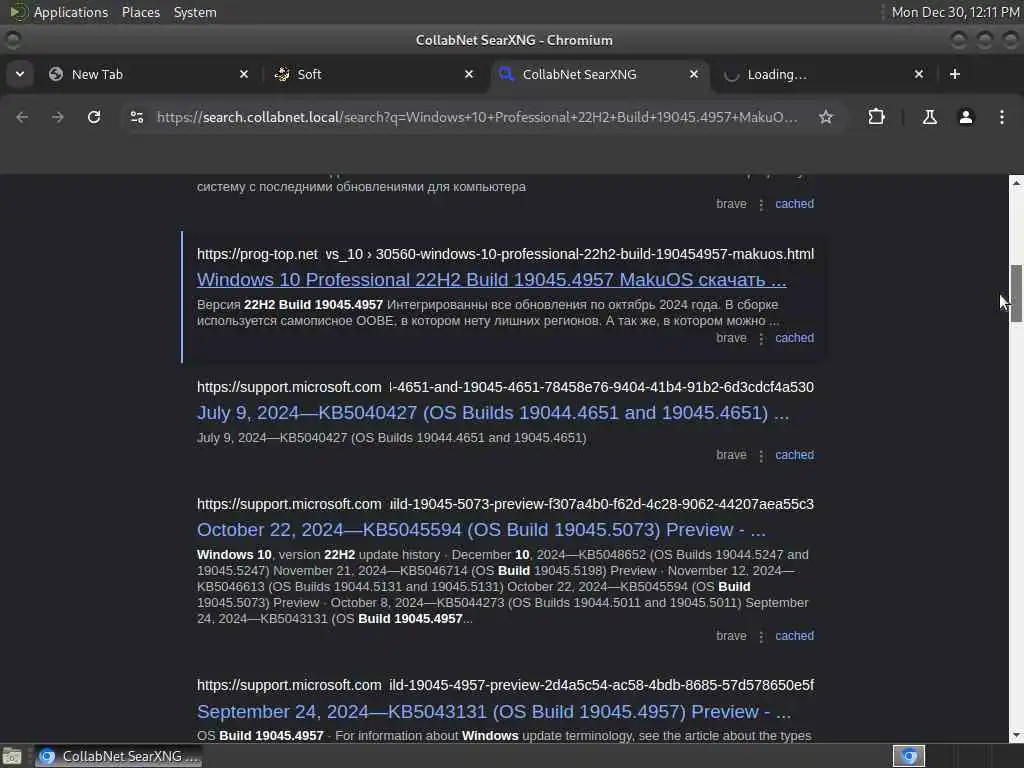This screenshot has width=1024, height=768.
Task: Open the September 24, 2024 KB5043131 result
Action: click(x=494, y=711)
